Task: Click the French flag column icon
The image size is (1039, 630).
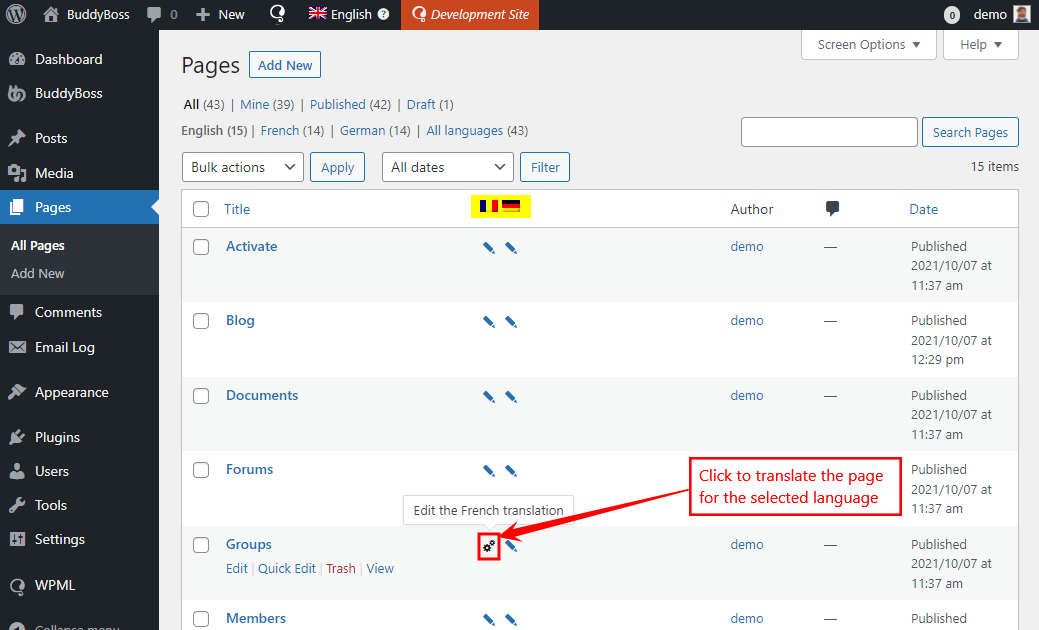Action: [488, 207]
